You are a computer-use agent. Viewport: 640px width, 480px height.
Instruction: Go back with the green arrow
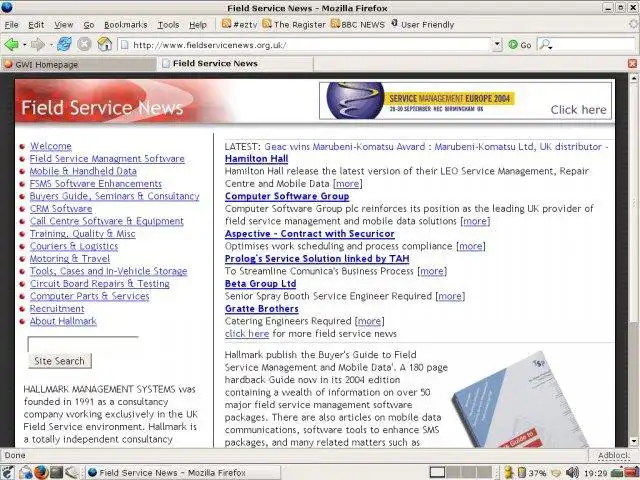point(11,44)
